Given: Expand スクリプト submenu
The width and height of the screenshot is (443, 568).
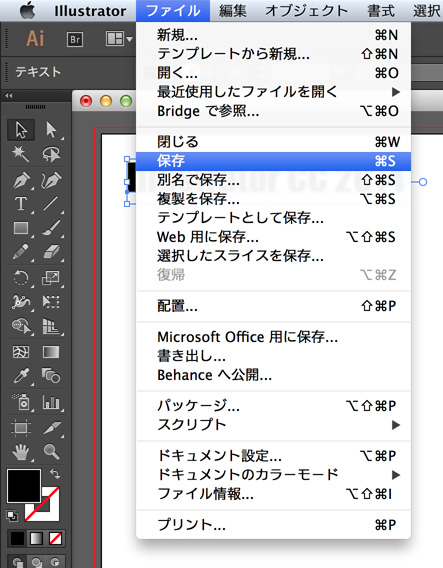Looking at the screenshot, I should (x=274, y=425).
